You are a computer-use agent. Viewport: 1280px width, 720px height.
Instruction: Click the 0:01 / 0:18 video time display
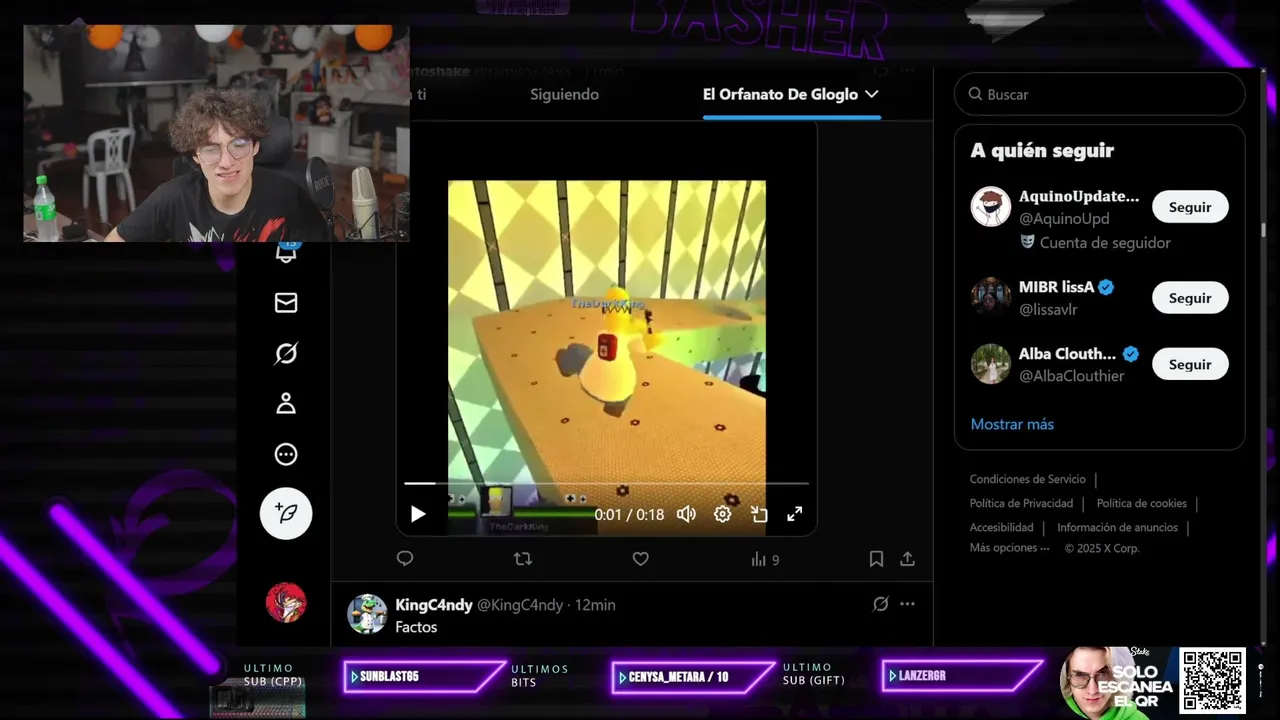(629, 514)
